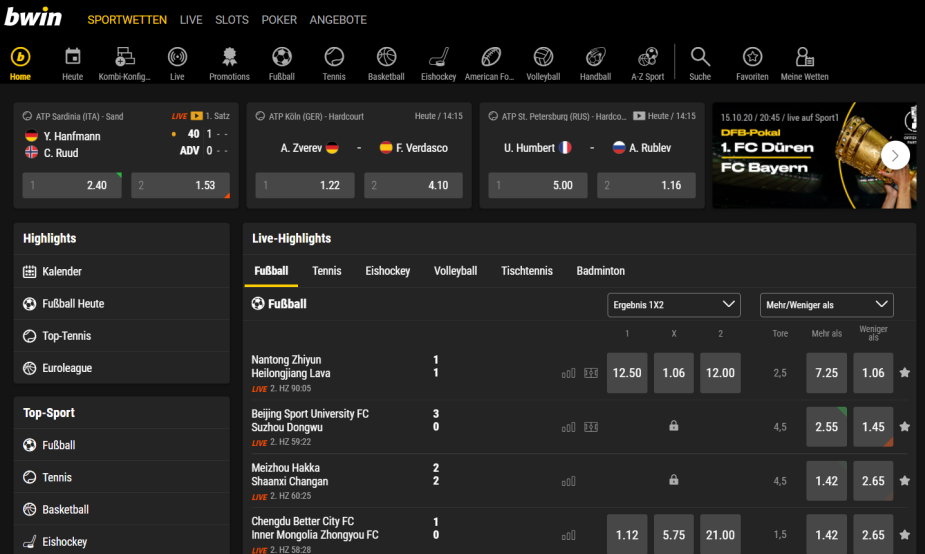Open POKER in top menu
Image resolution: width=925 pixels, height=554 pixels.
pos(279,19)
